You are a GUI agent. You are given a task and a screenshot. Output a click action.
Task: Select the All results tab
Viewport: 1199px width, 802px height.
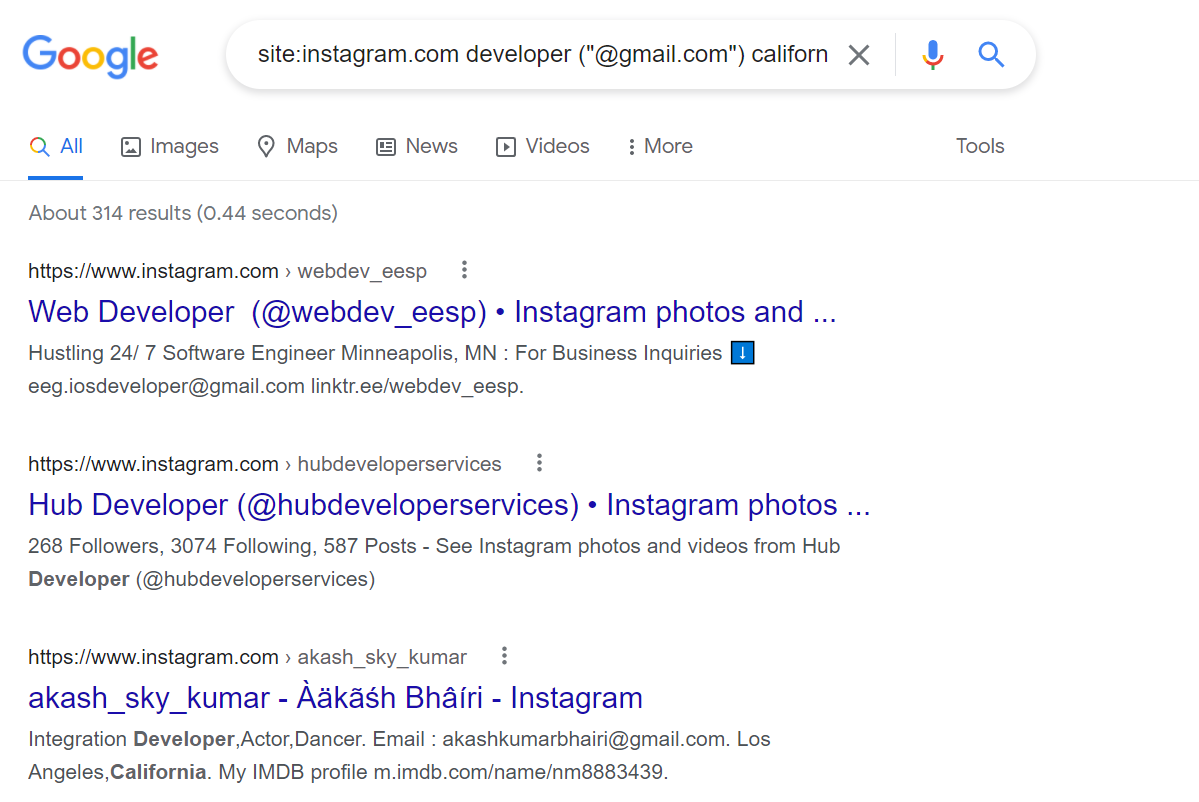(56, 146)
